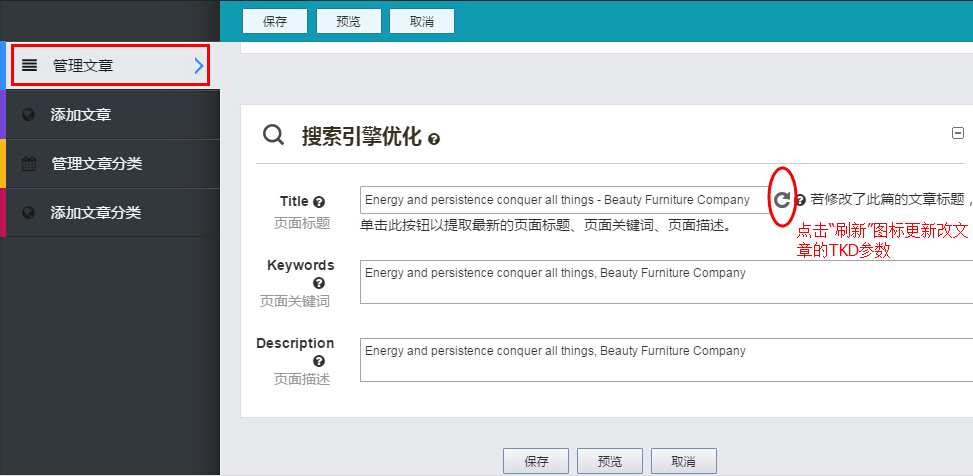Click the hint text starting 若修改了此篇的文章标题

coord(891,199)
